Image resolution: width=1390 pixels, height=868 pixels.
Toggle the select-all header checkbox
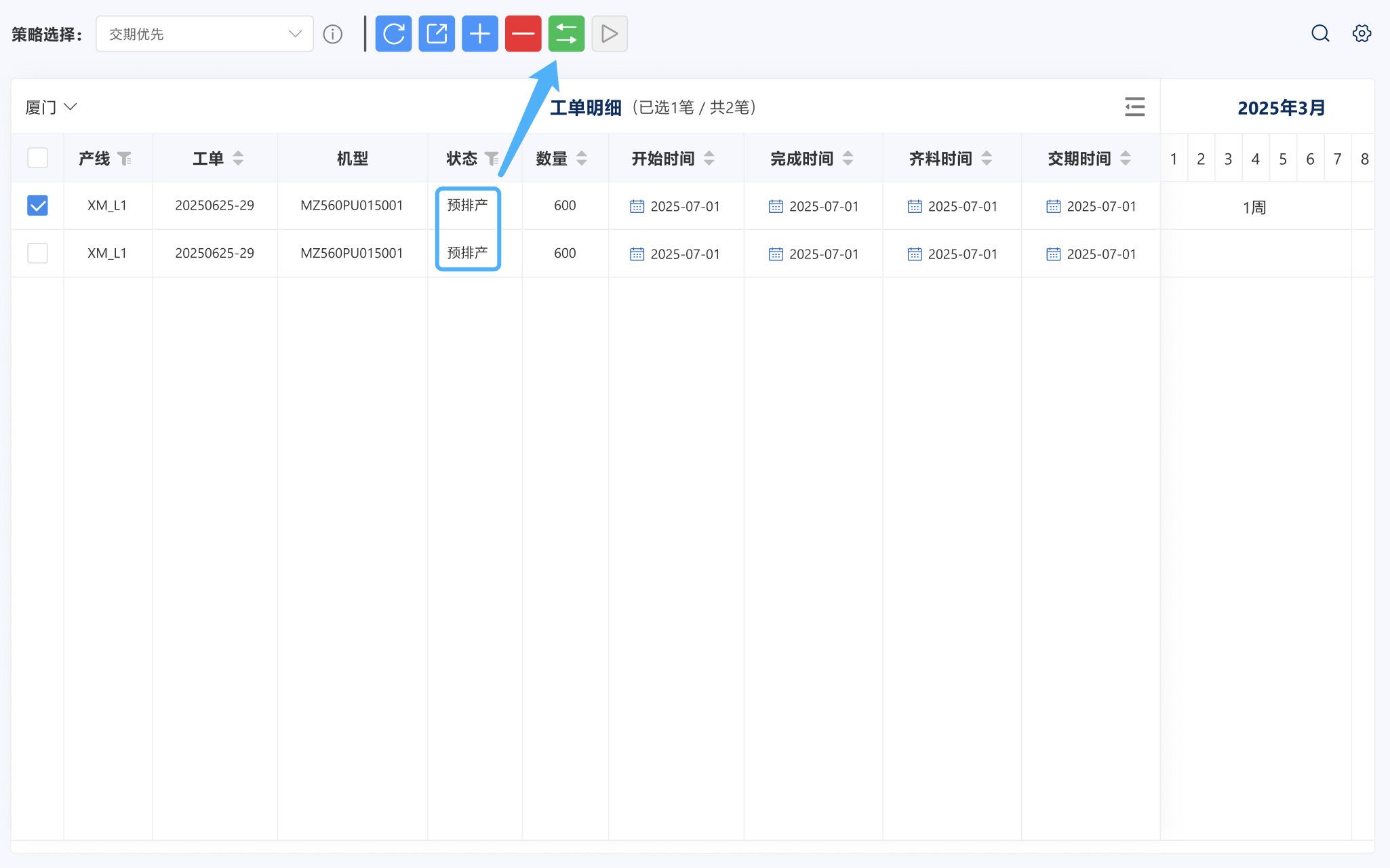pyautogui.click(x=37, y=158)
